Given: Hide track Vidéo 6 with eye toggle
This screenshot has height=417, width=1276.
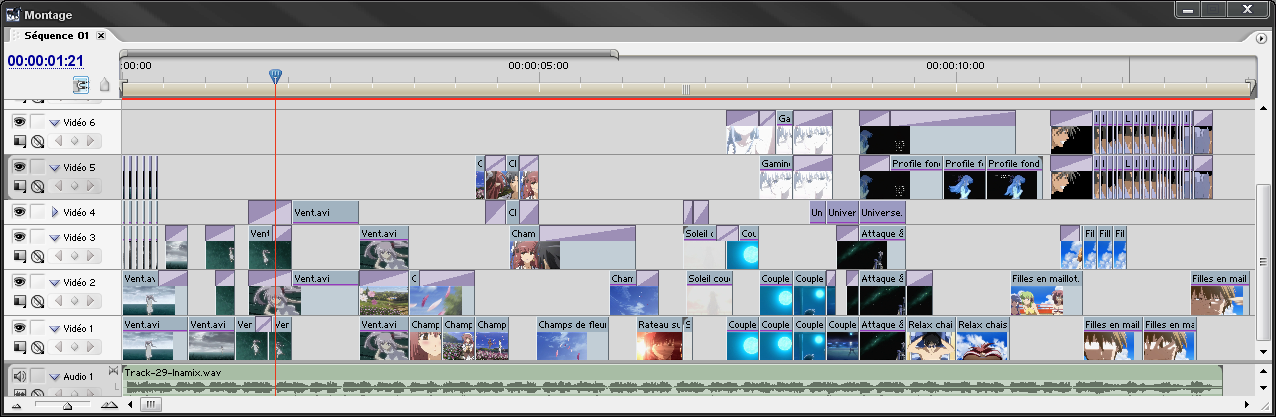Looking at the screenshot, I should [x=19, y=121].
